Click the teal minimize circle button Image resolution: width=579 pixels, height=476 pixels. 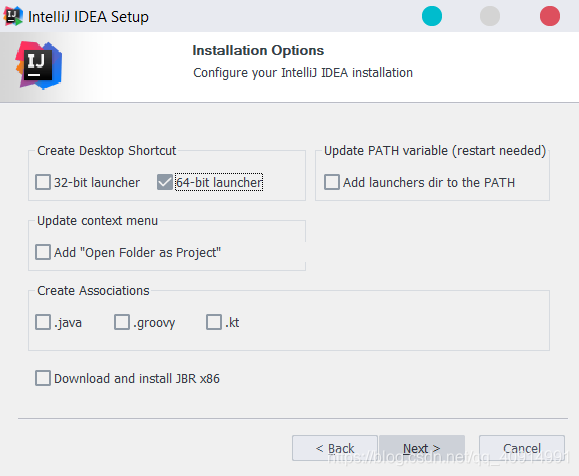[x=432, y=16]
